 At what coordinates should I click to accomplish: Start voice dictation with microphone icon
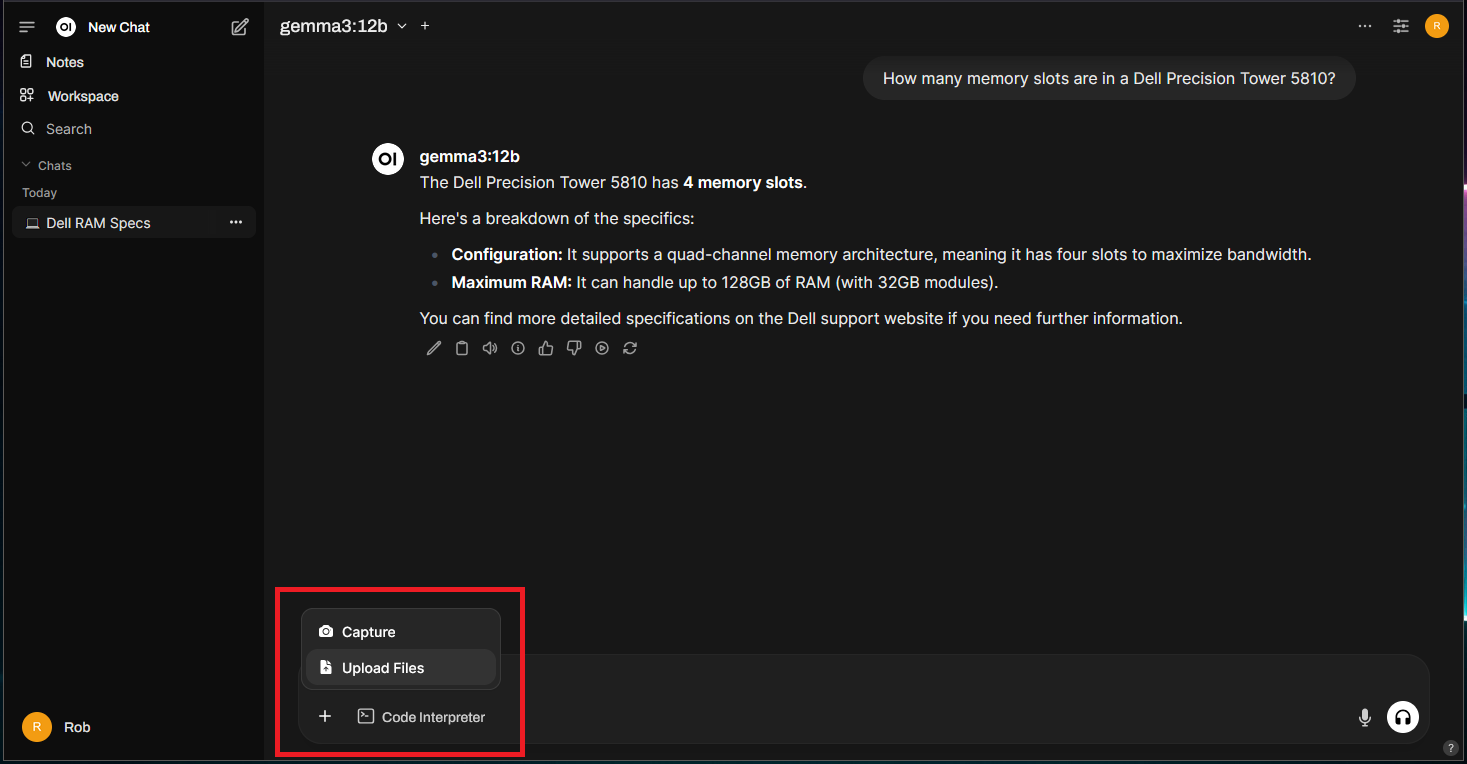(x=1364, y=717)
